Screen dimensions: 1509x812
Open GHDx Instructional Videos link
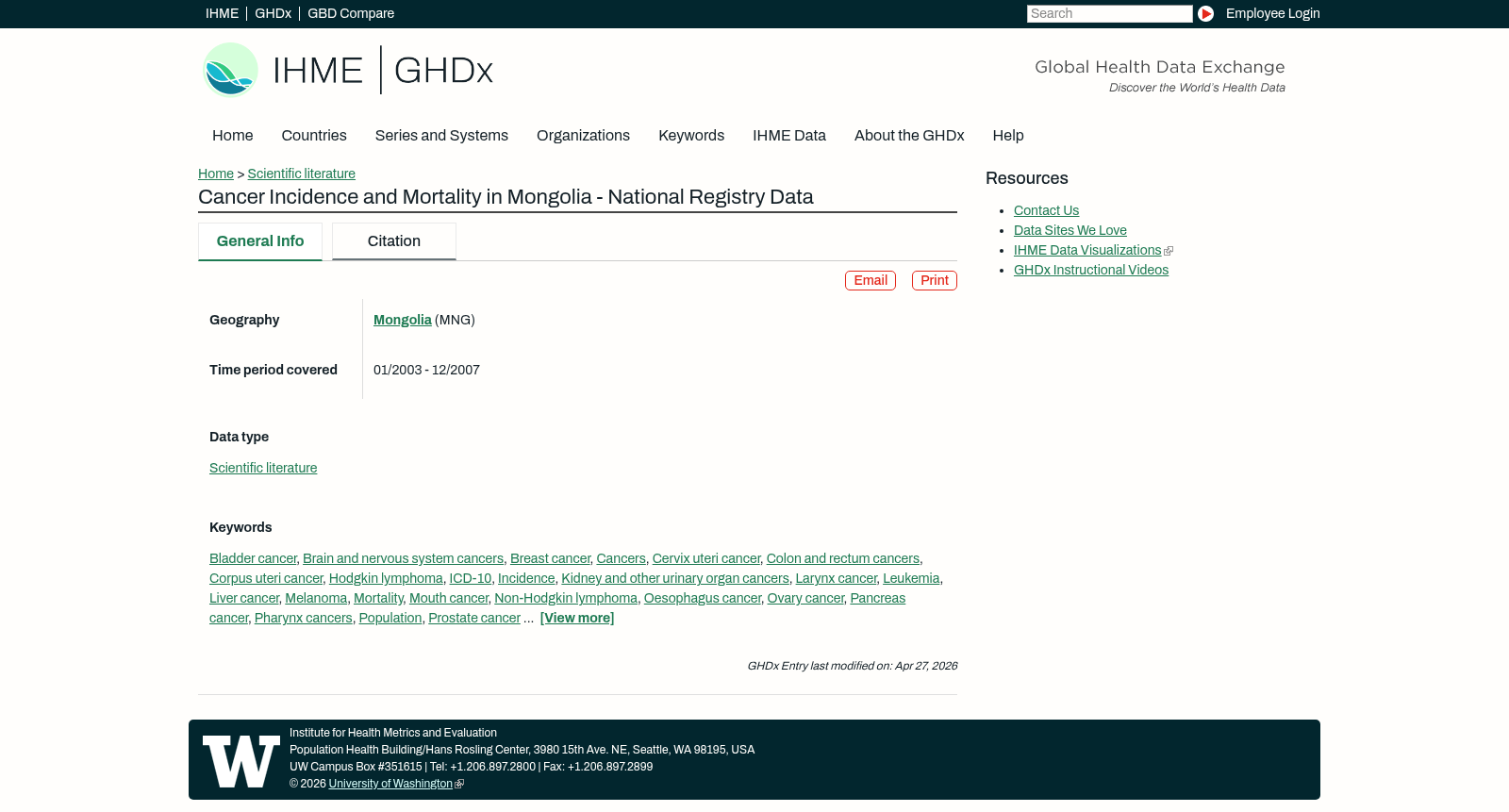coord(1091,270)
